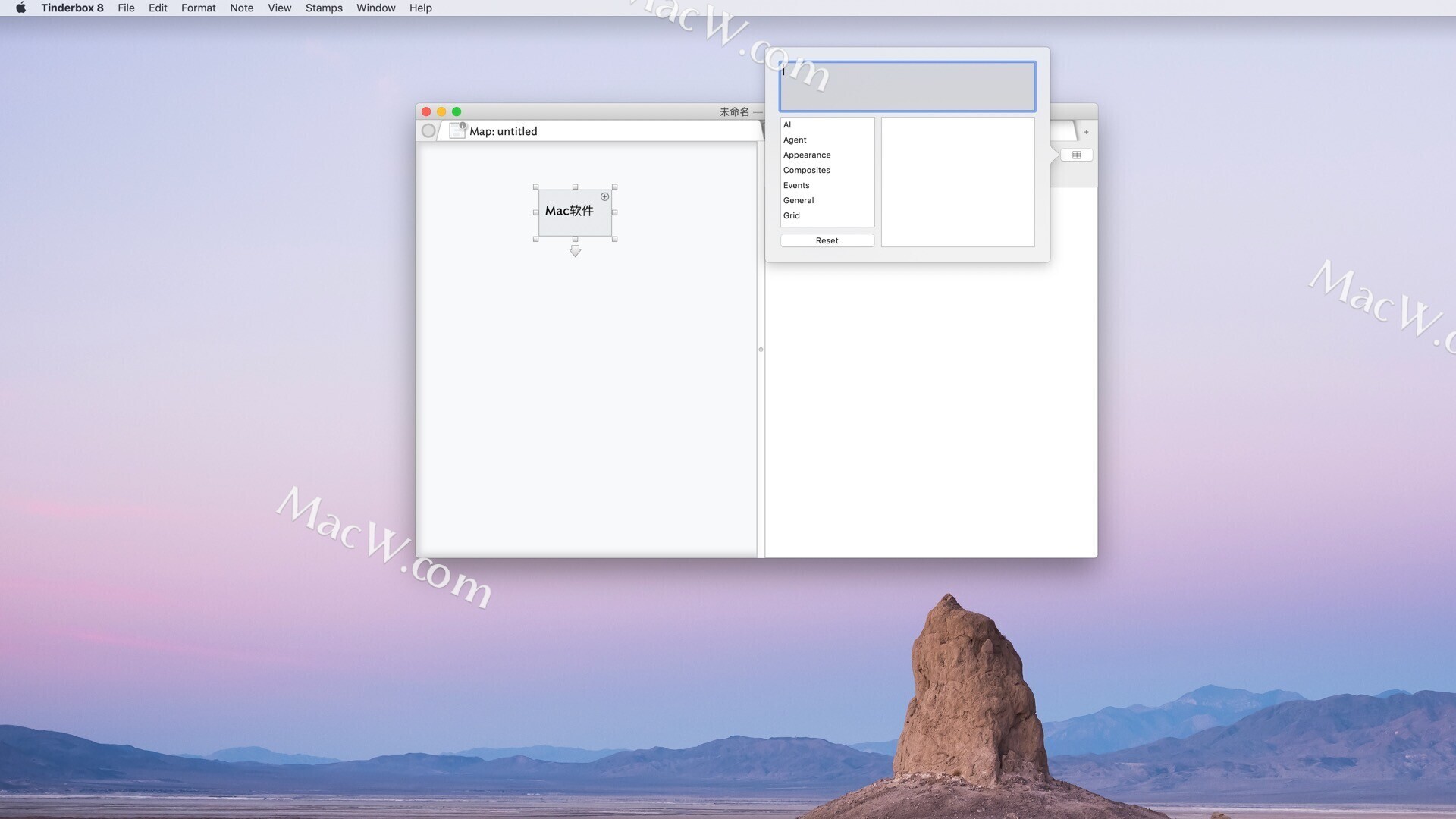Click the top-right resize handle of the note
Screen dimensions: 1456x819
click(x=615, y=187)
